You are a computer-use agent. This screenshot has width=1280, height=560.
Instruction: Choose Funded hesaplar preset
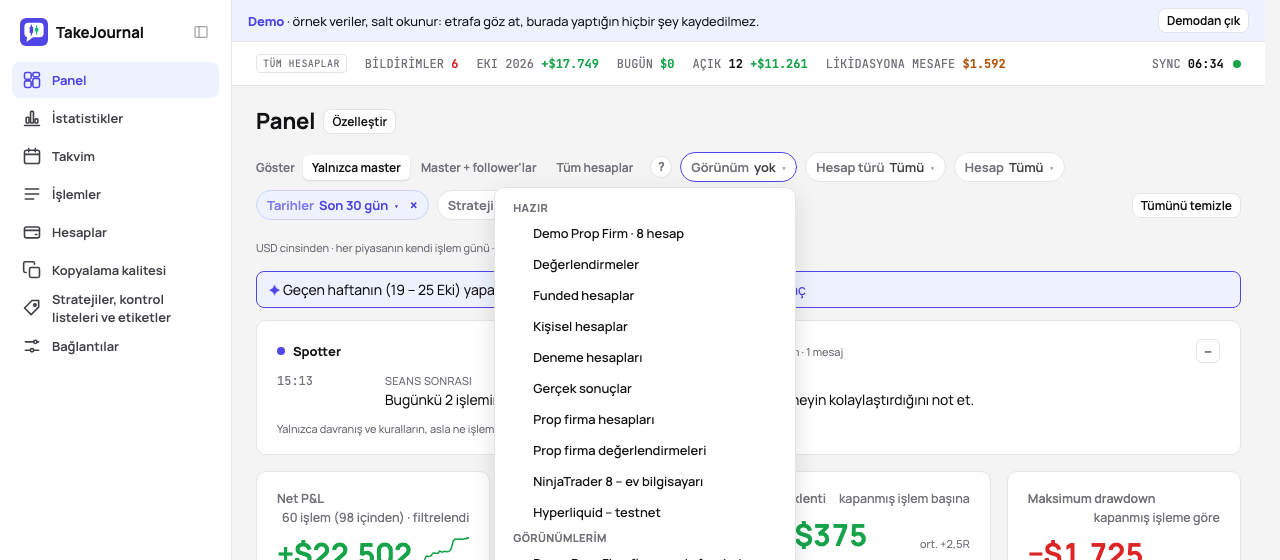point(645,295)
